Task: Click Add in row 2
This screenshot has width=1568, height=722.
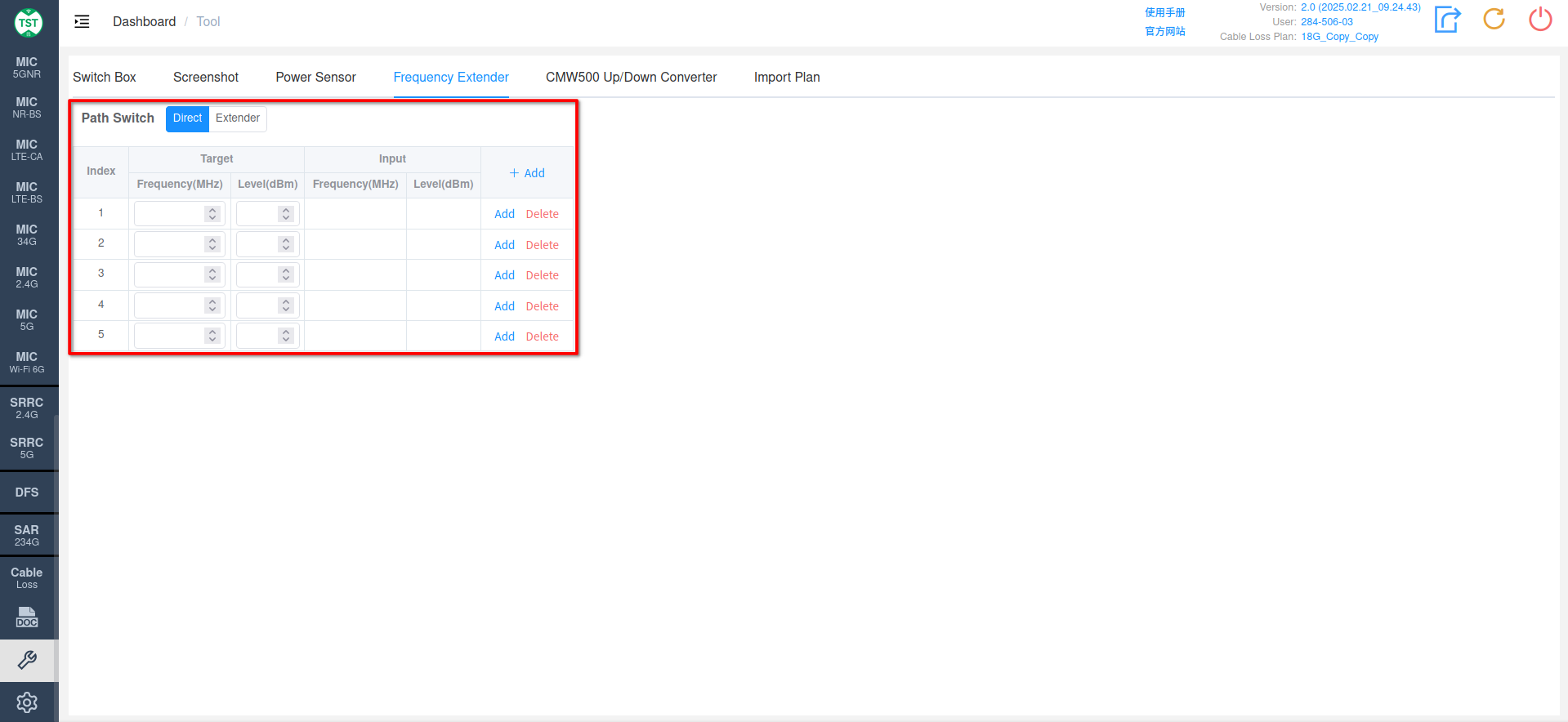Action: click(504, 245)
